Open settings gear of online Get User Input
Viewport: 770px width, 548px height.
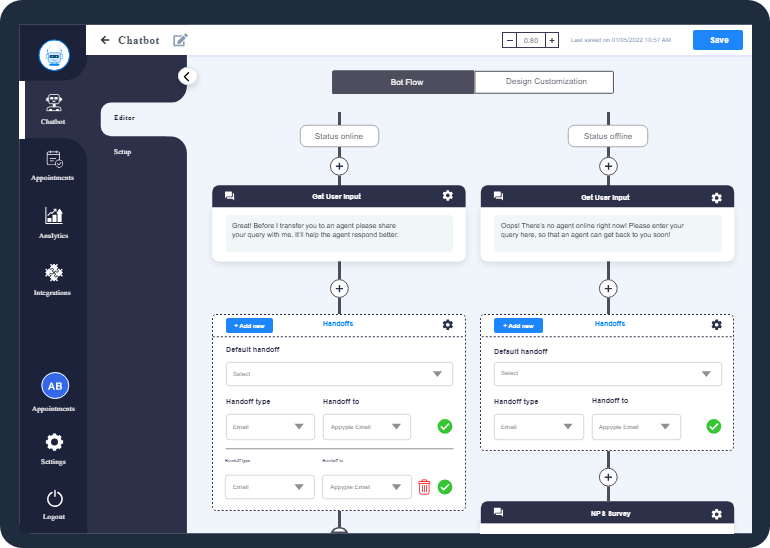tap(448, 196)
